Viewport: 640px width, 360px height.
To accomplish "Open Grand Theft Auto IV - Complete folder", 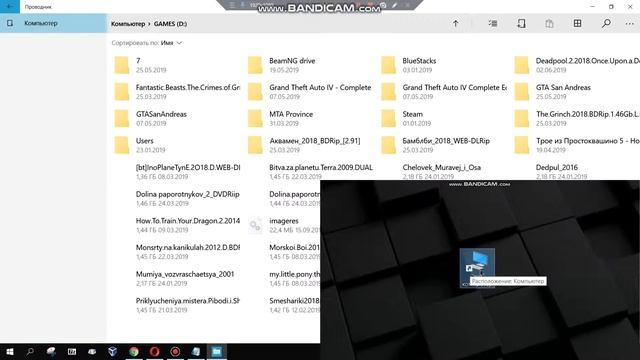I will coord(310,92).
